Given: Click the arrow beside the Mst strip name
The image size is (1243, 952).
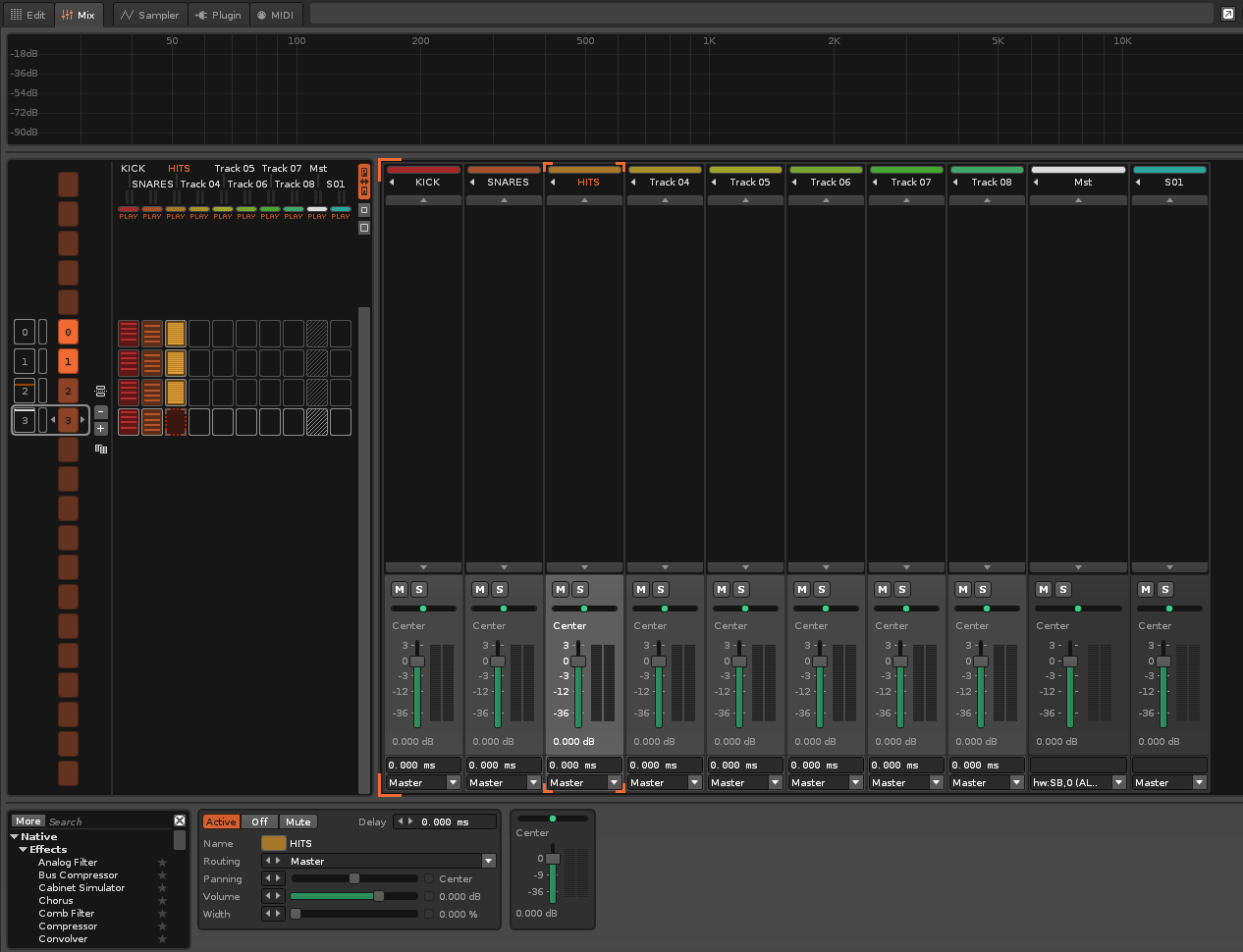Looking at the screenshot, I should click(1036, 183).
